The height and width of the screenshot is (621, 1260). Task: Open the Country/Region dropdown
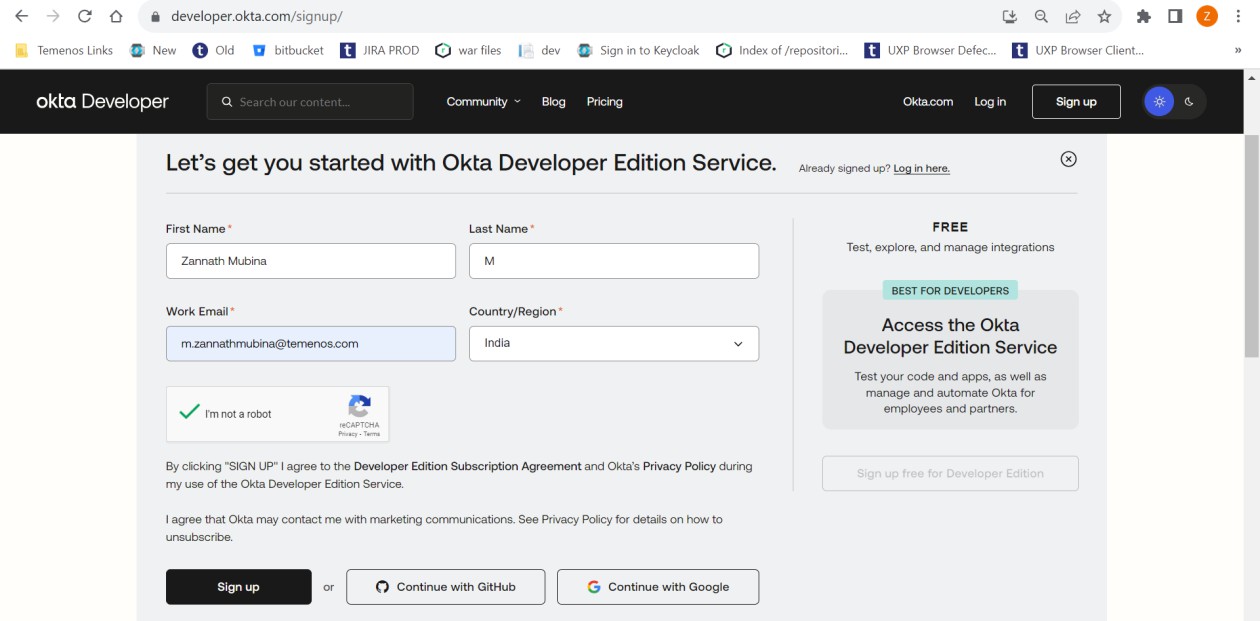tap(613, 344)
